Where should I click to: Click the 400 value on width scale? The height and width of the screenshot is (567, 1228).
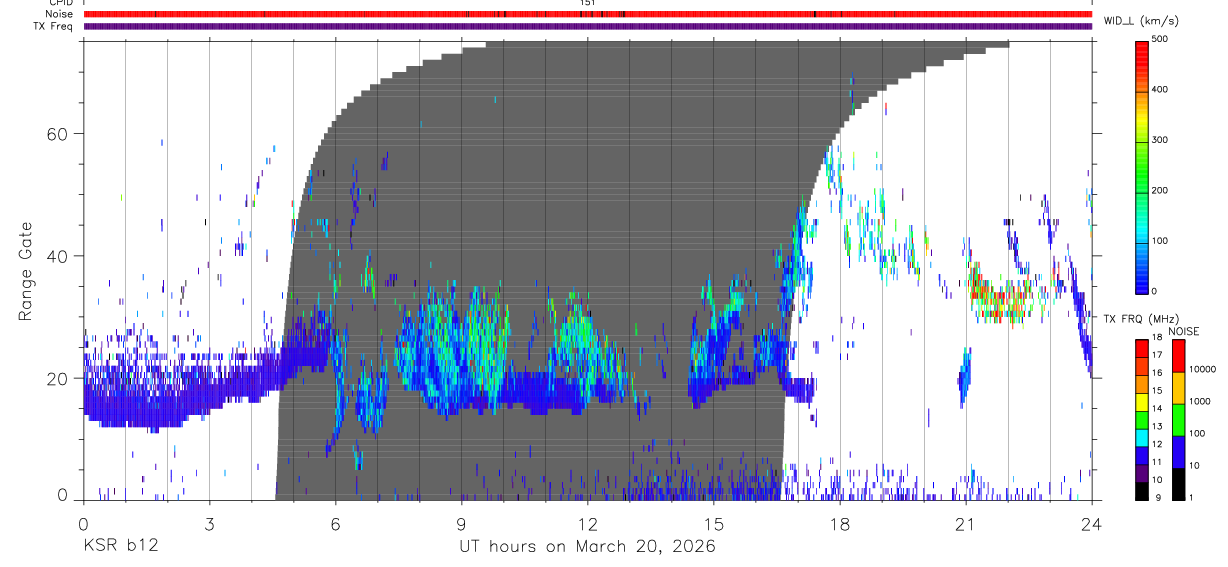[1160, 89]
